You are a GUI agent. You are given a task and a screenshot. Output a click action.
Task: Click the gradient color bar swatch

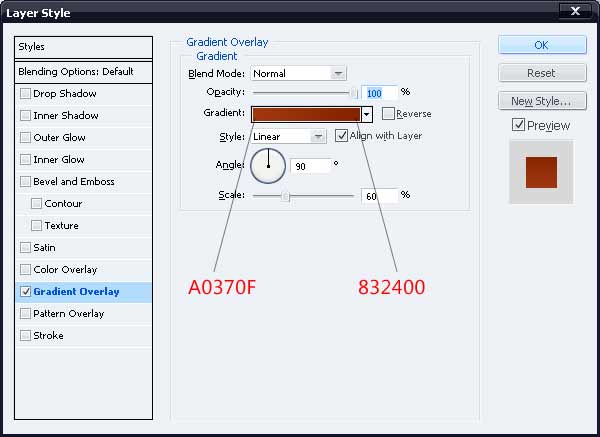click(x=306, y=114)
